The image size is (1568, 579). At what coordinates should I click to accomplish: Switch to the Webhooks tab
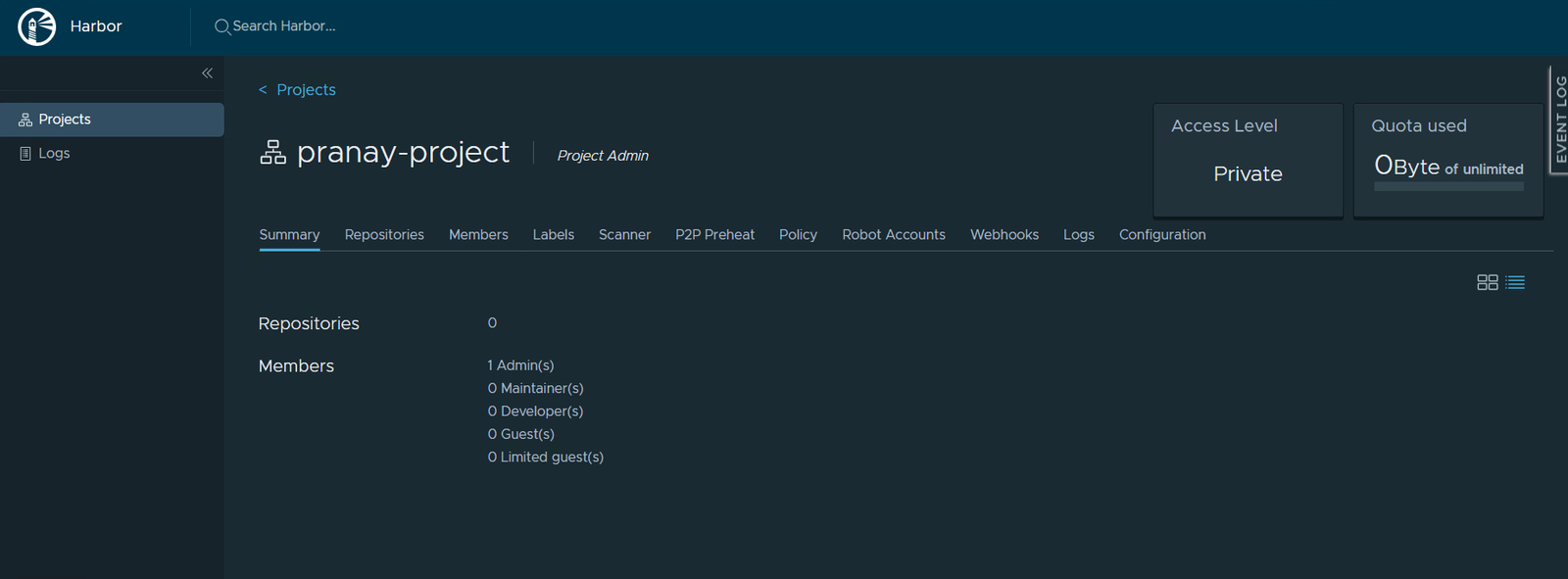[1004, 235]
